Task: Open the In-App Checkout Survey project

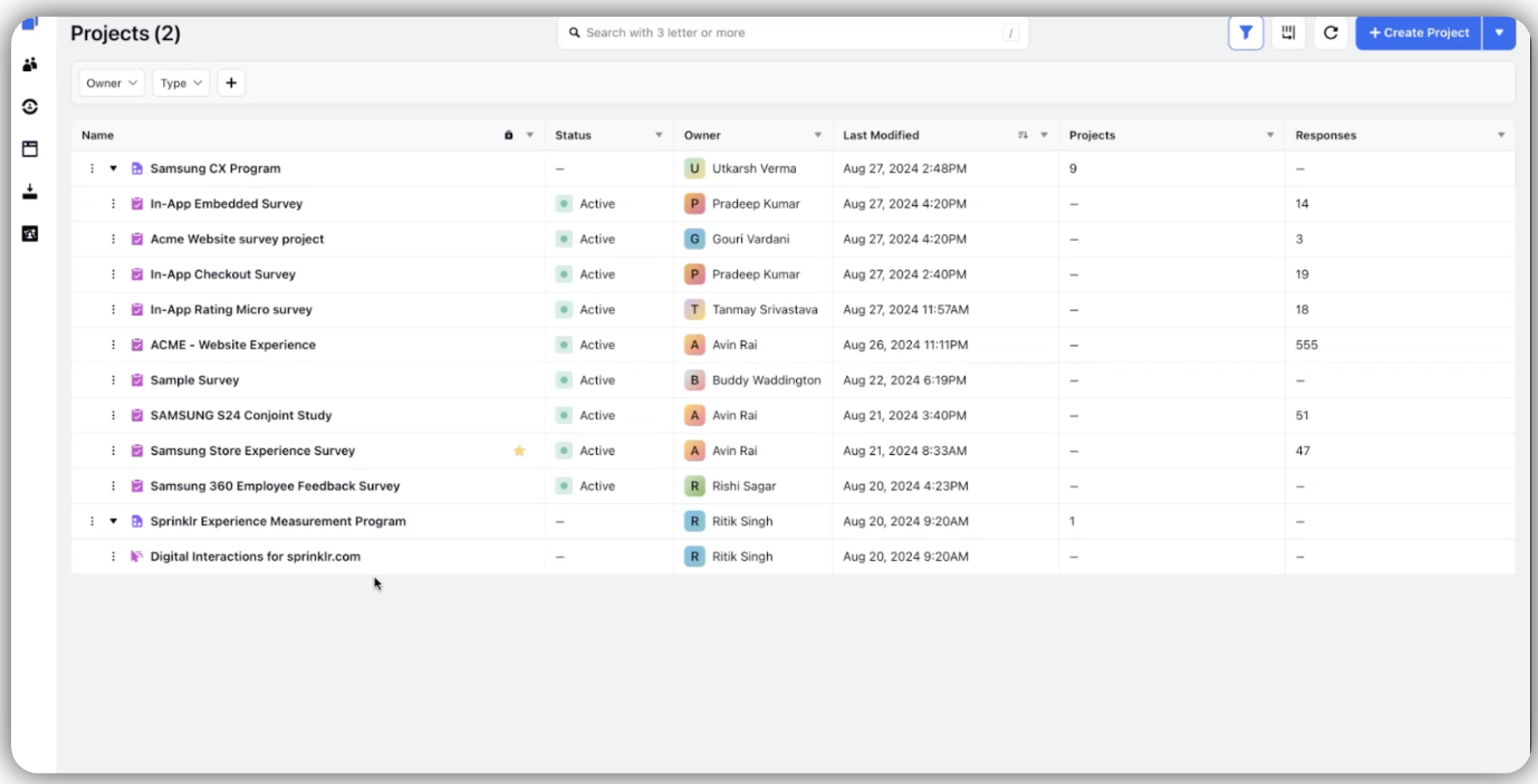Action: click(x=223, y=274)
